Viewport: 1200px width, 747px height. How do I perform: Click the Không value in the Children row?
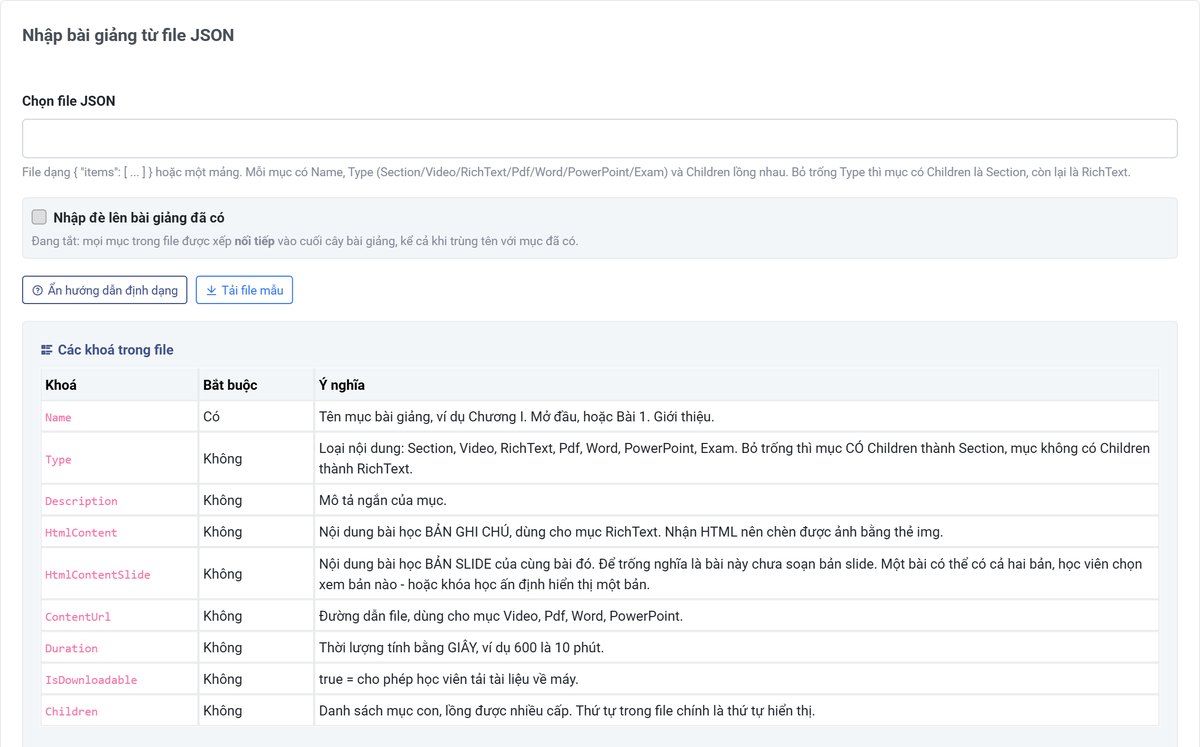(222, 711)
